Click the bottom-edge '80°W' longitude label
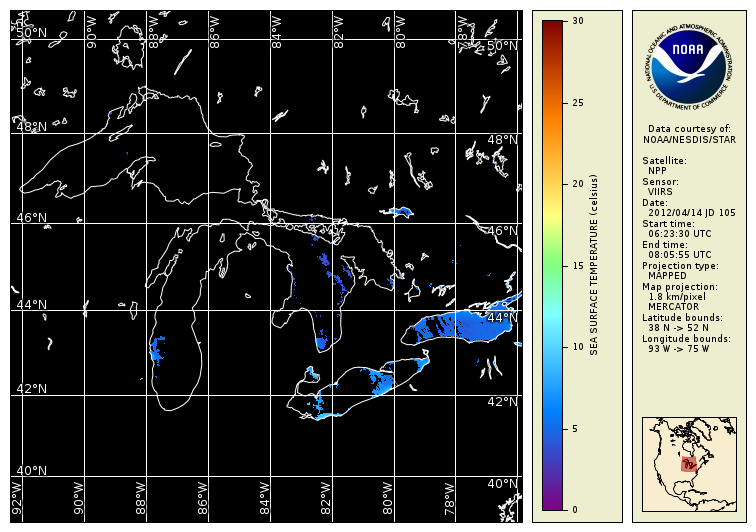The image size is (756, 532). point(388,498)
